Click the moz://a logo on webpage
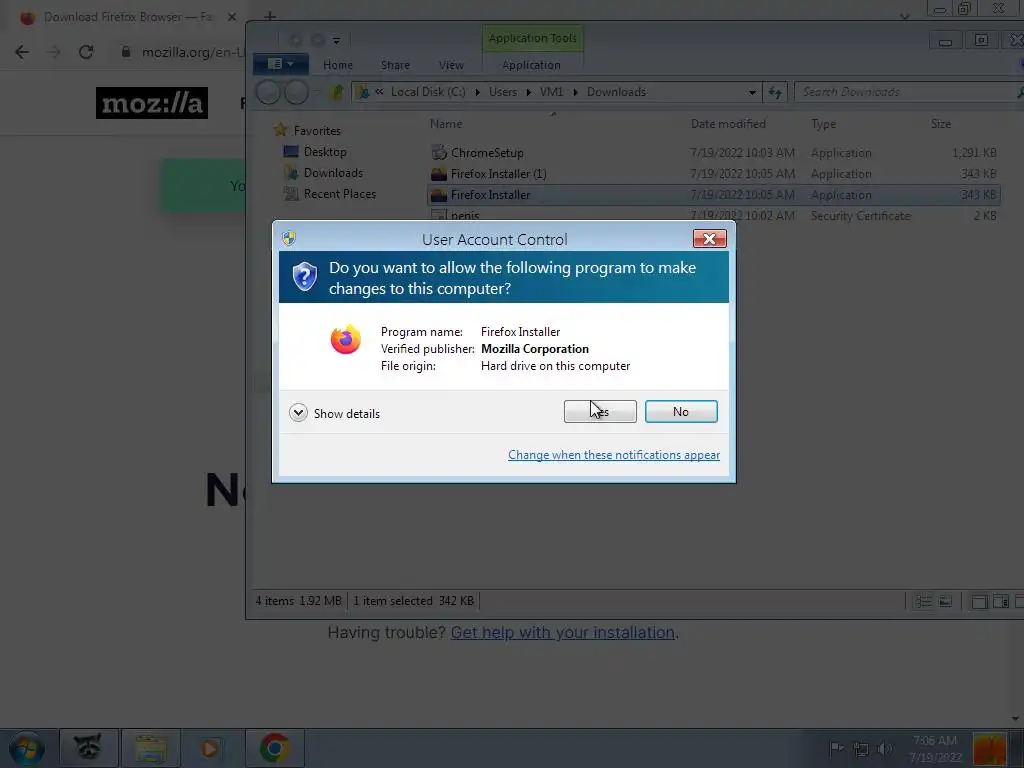This screenshot has width=1024, height=768. point(152,103)
